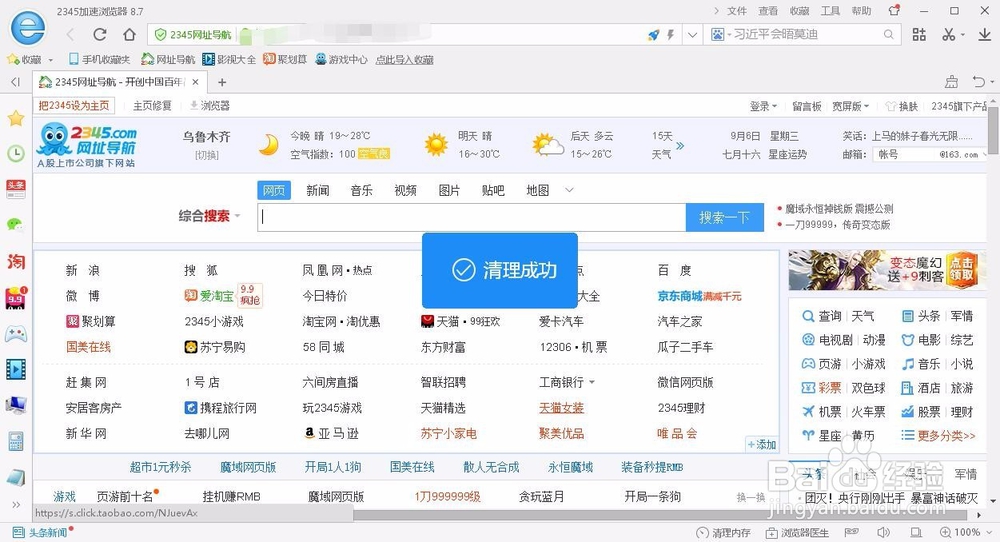Expand the 宽屏版 dropdown
The width and height of the screenshot is (1000, 542).
tap(851, 106)
